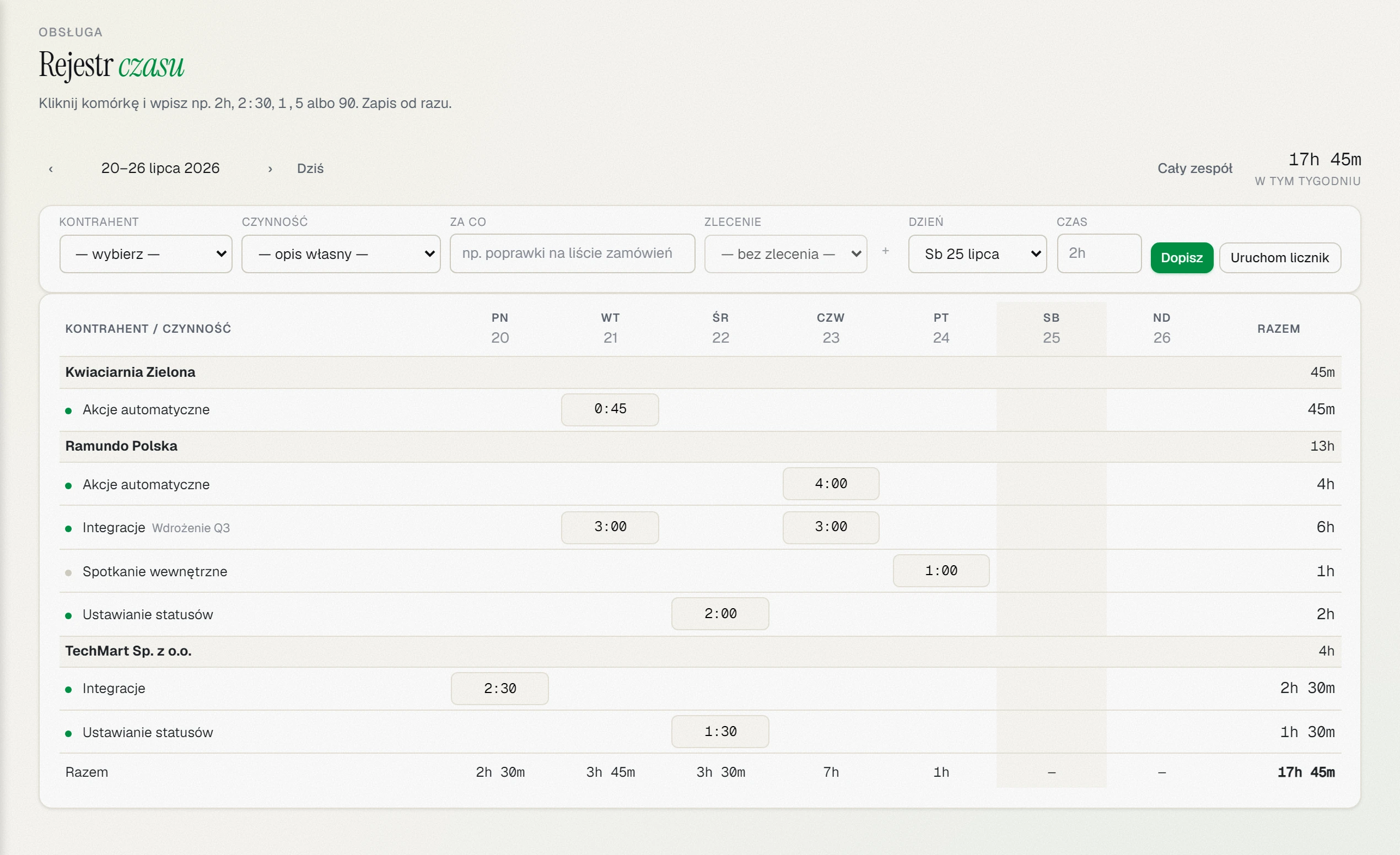1400x855 pixels.
Task: Click the PN 20 column header
Action: pyautogui.click(x=500, y=328)
